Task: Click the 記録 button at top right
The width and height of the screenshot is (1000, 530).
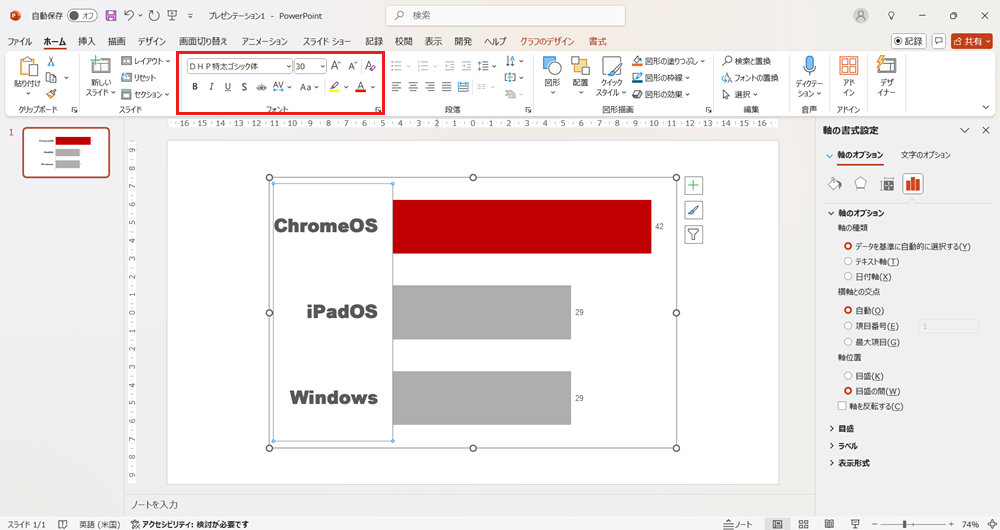Action: pos(908,41)
